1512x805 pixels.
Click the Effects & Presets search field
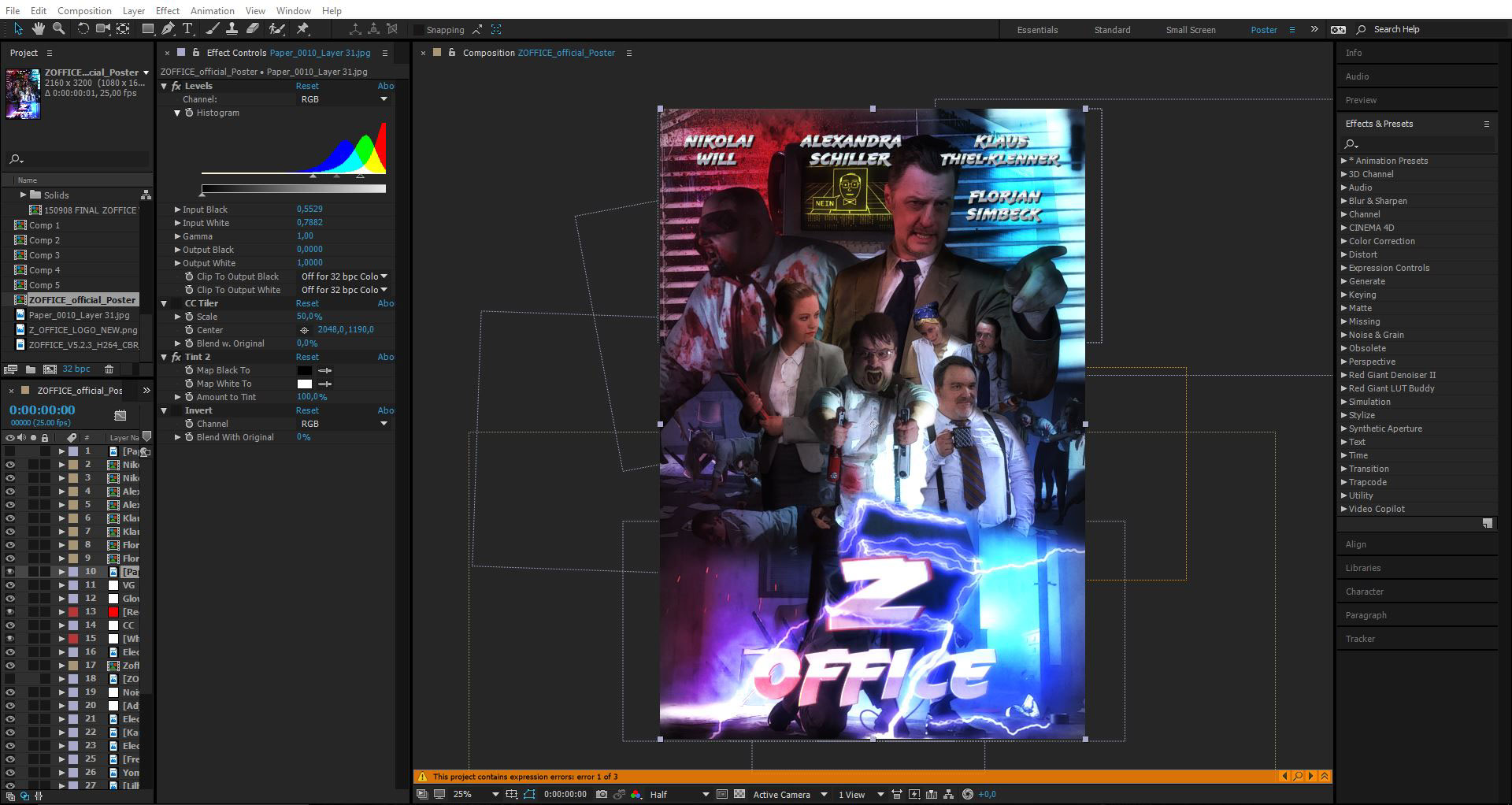(x=1417, y=143)
